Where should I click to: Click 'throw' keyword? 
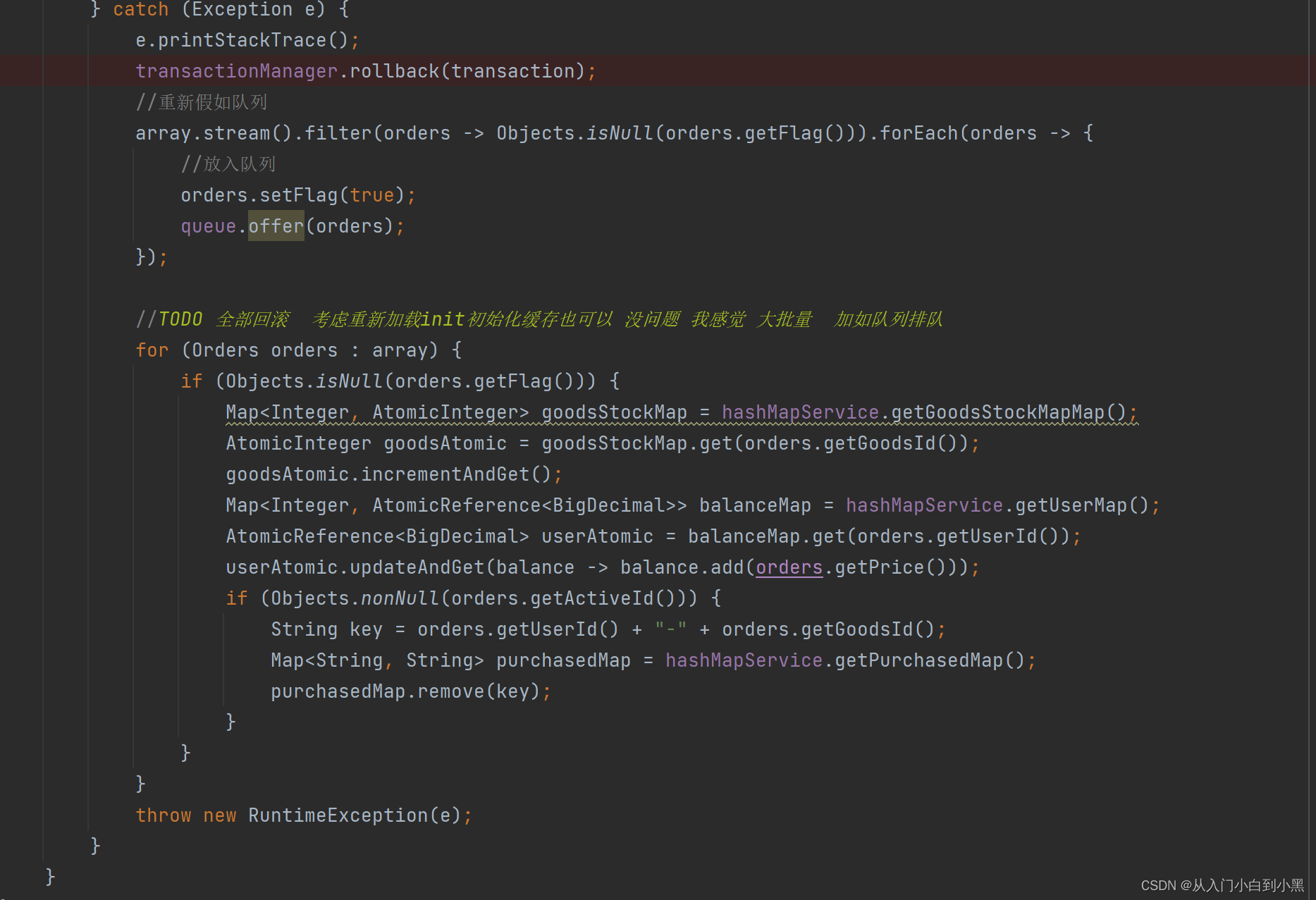click(163, 815)
